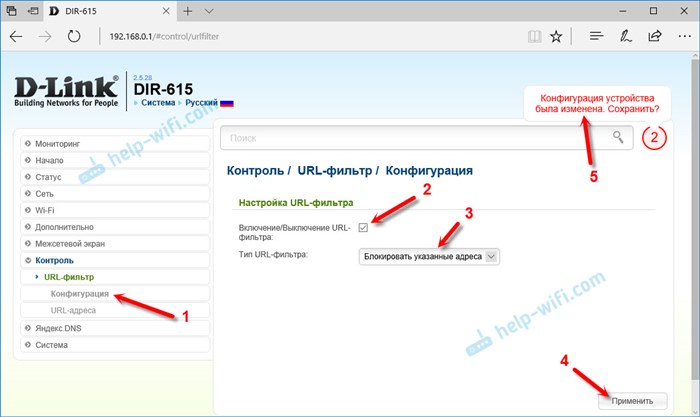The height and width of the screenshot is (417, 700).
Task: Click Контроль in the breadcrumb heading
Action: click(255, 171)
